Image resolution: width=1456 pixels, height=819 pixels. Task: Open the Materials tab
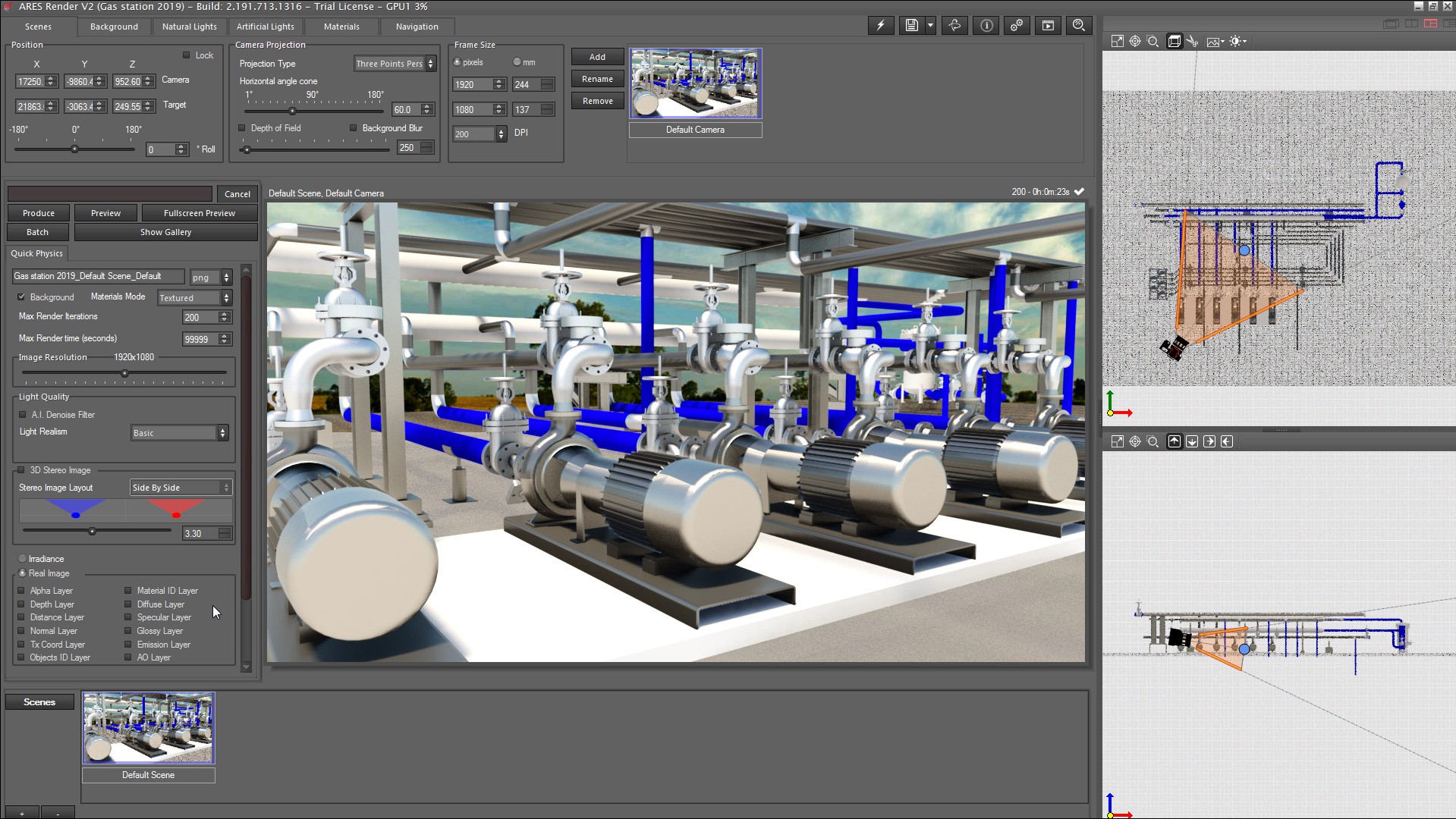pos(341,27)
